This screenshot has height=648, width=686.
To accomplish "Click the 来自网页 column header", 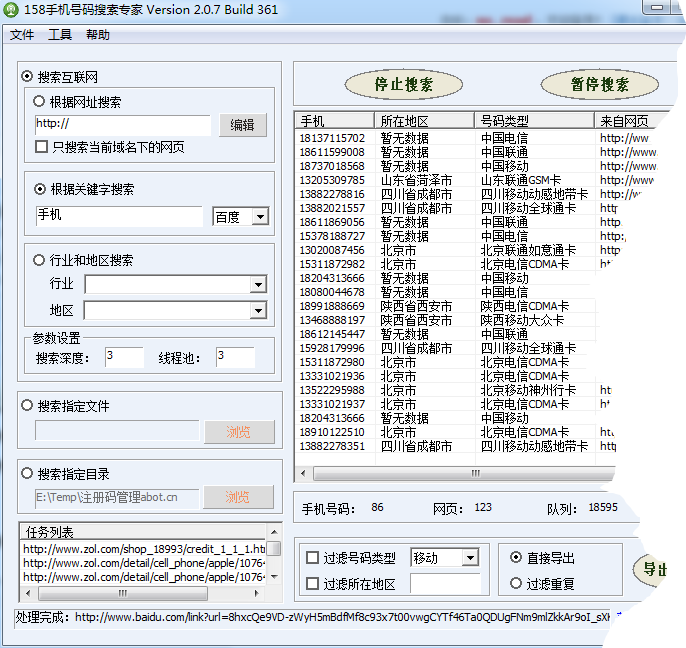I will coord(631,120).
